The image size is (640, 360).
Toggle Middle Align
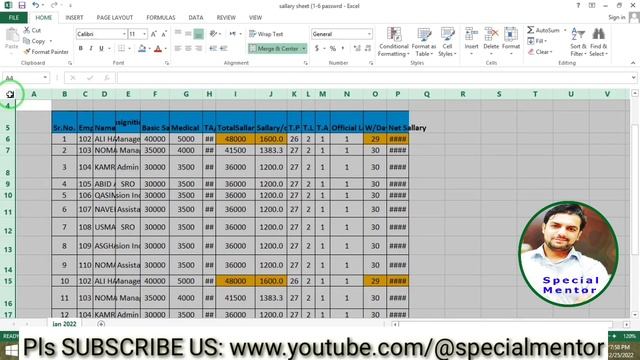188,34
